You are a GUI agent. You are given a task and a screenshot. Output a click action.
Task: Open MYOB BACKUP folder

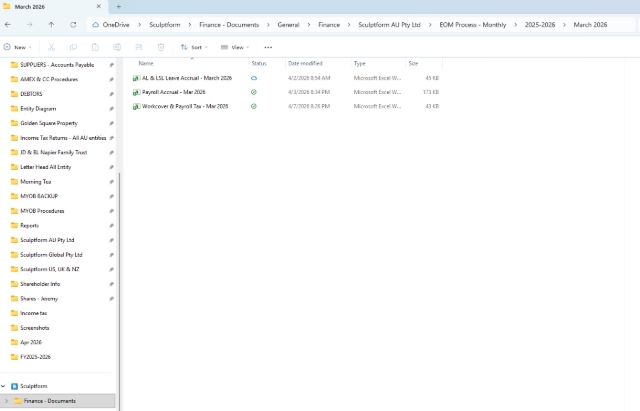39,196
